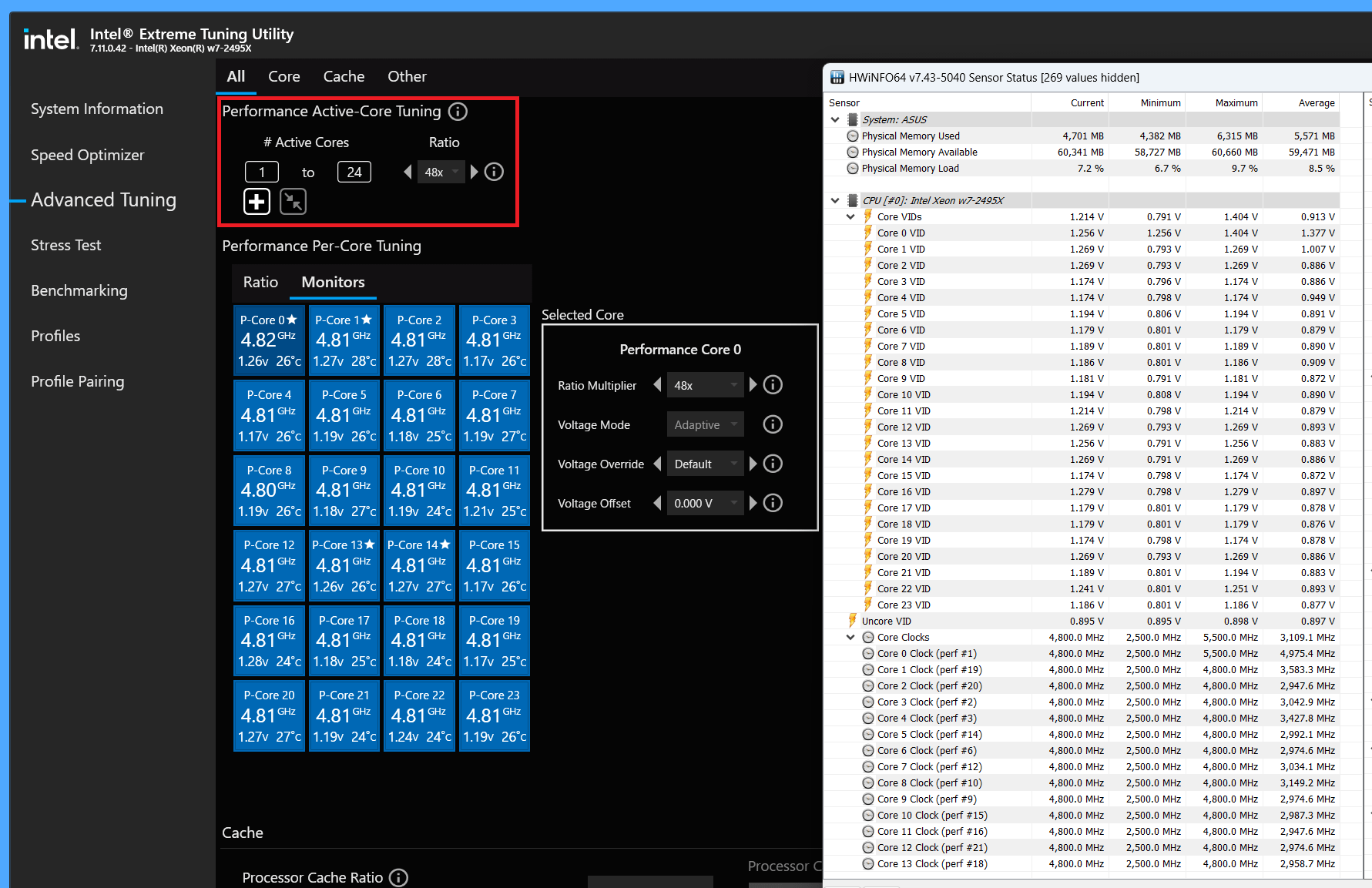The height and width of the screenshot is (888, 1372).
Task: Switch to the Other tab
Action: (407, 76)
